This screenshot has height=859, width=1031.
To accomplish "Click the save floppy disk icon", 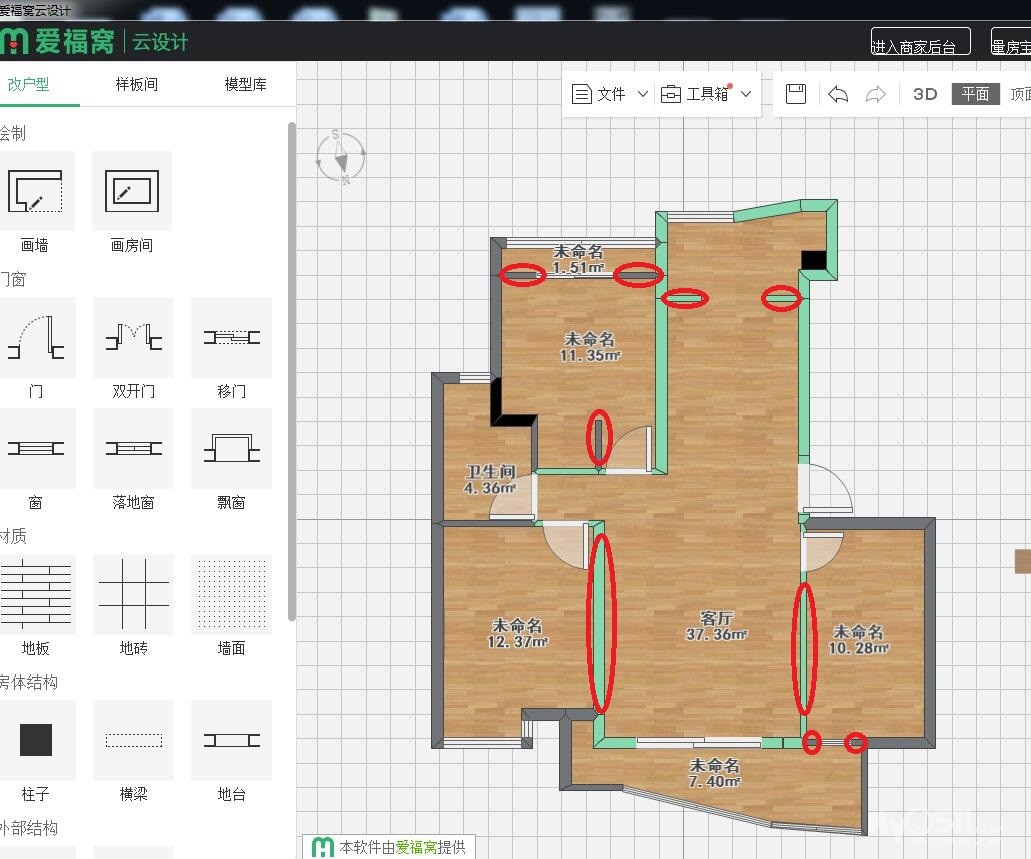I will point(796,94).
